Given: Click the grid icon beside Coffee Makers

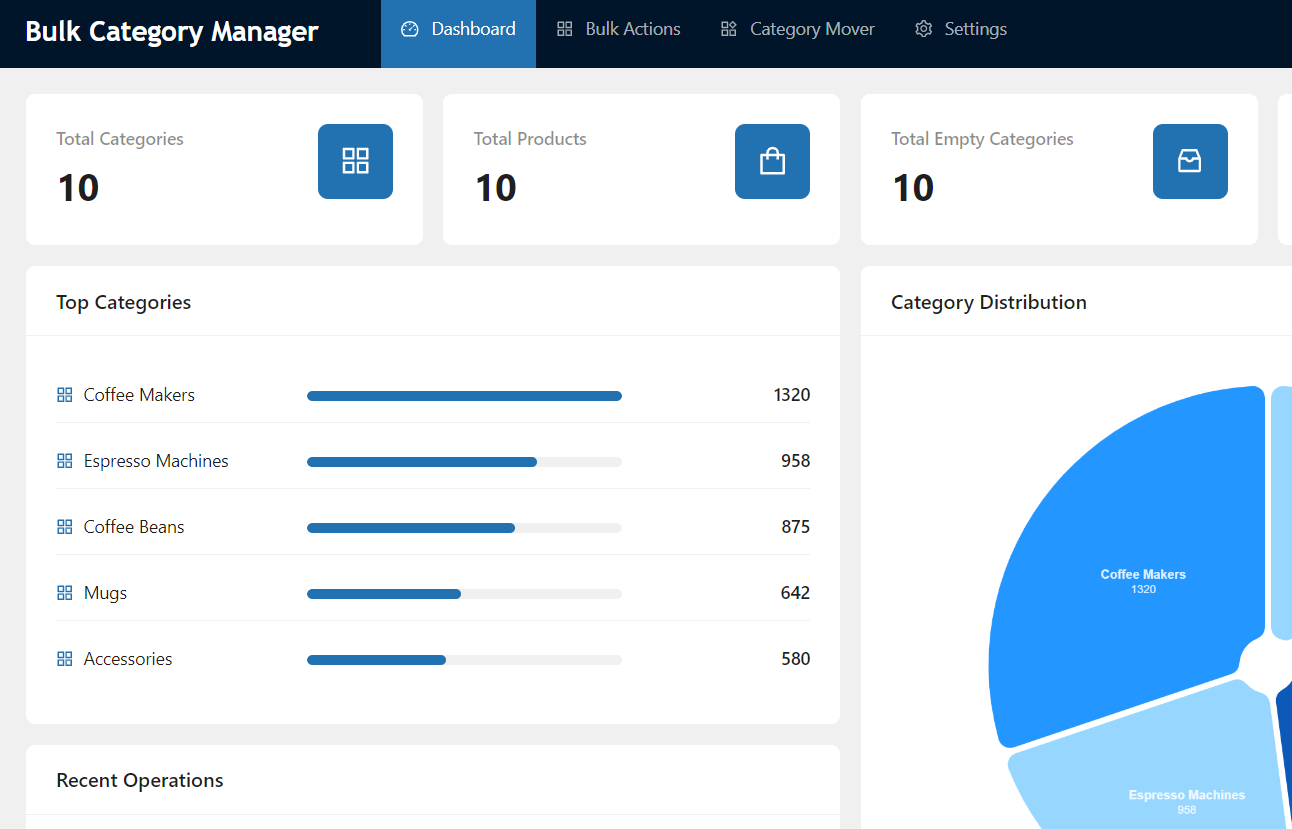Looking at the screenshot, I should click(x=65, y=395).
